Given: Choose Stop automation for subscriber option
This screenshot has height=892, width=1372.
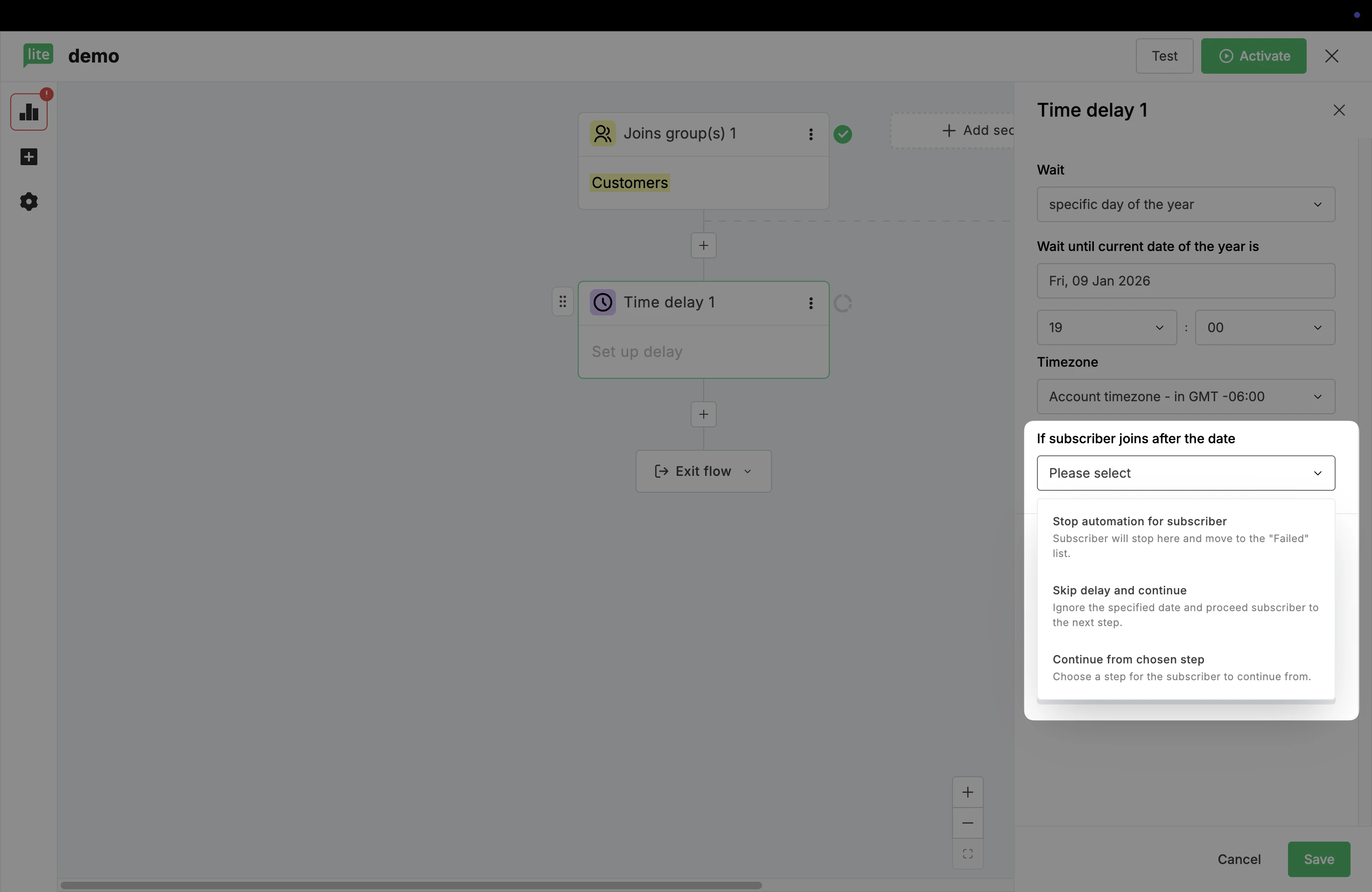Looking at the screenshot, I should (1185, 536).
